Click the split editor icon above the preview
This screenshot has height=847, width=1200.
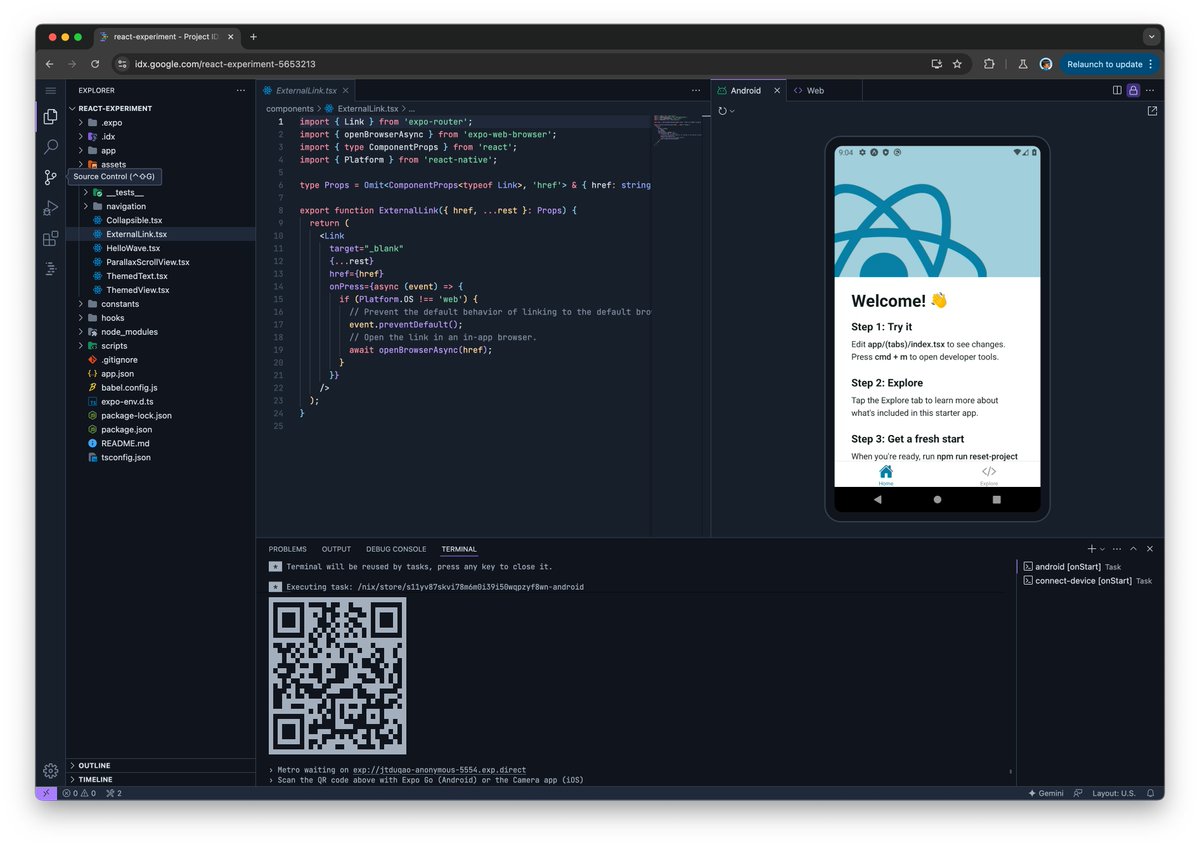[1116, 89]
